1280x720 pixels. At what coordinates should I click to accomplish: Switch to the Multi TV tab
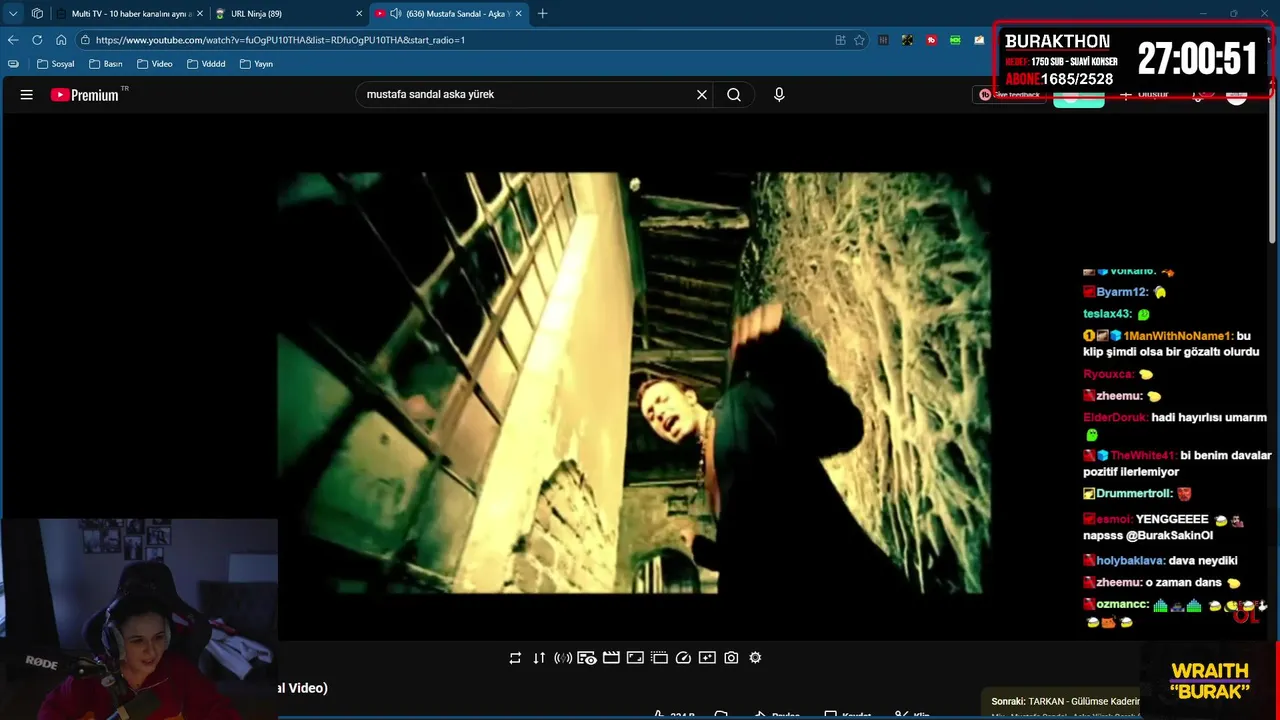(x=129, y=14)
